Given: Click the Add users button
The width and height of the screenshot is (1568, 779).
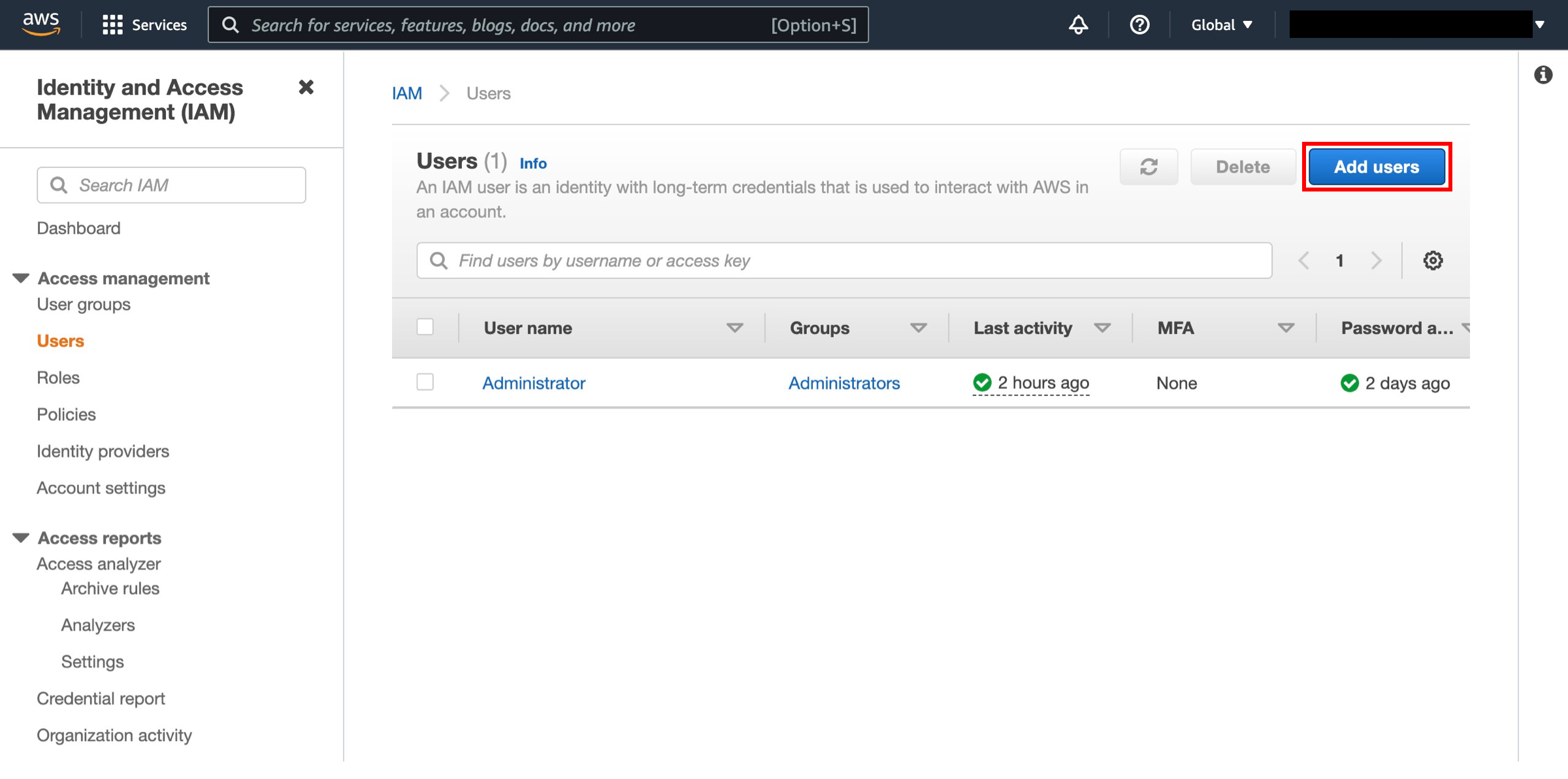Looking at the screenshot, I should (1377, 167).
